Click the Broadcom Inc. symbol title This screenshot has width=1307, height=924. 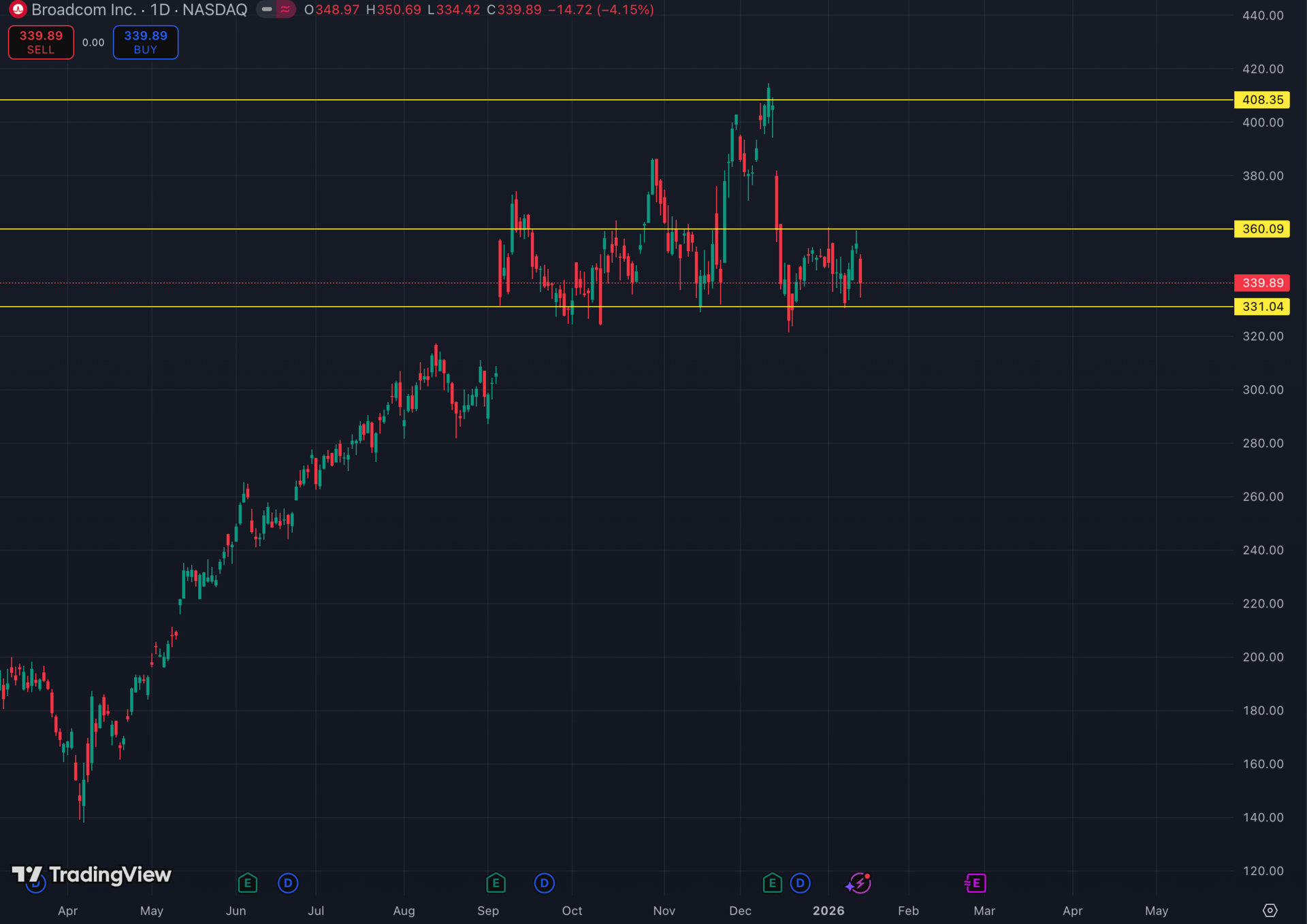tap(84, 10)
